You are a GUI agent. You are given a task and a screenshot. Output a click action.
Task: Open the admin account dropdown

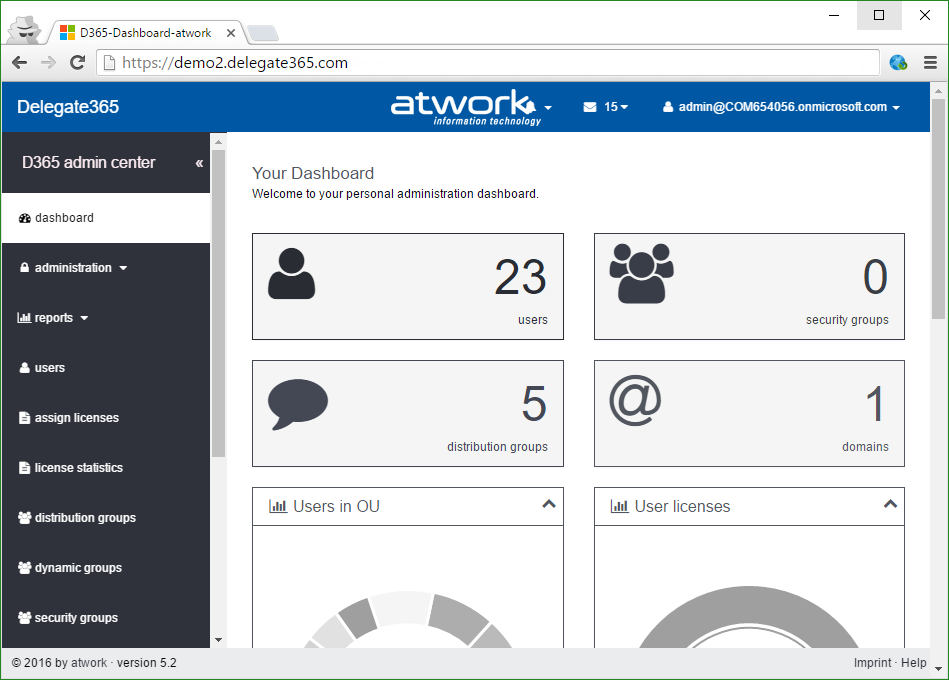781,107
